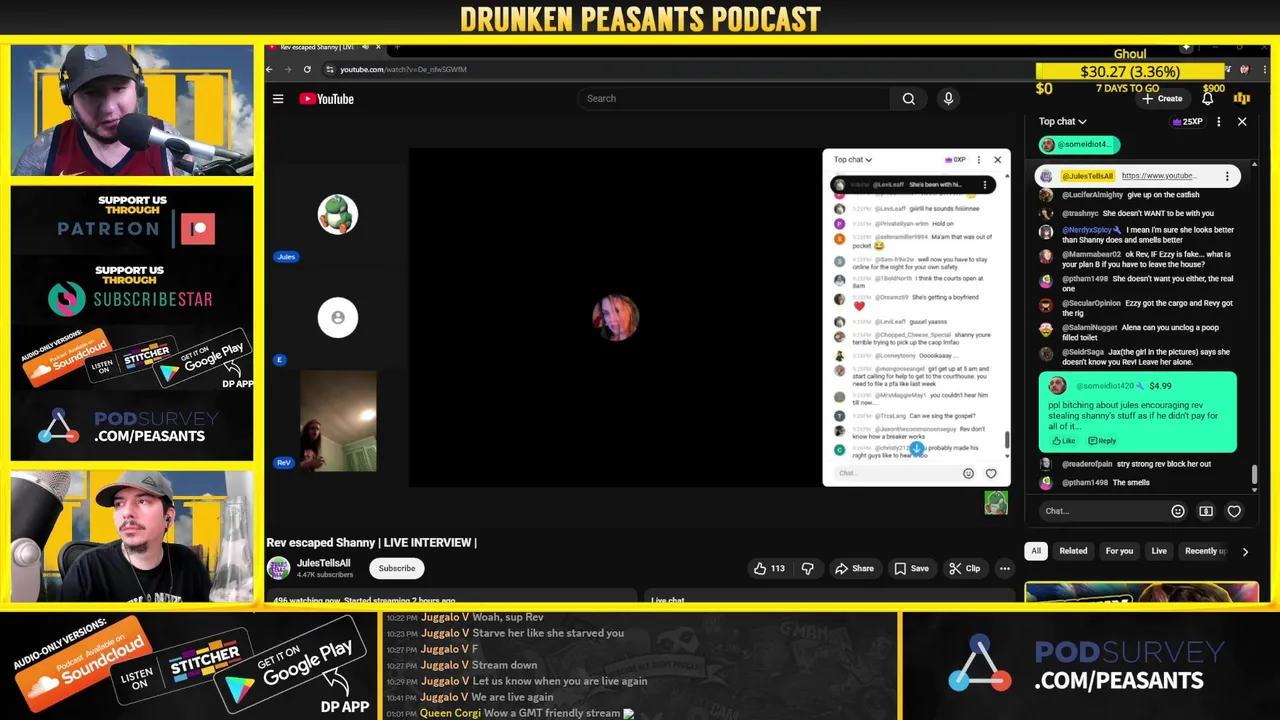Select the Recently uploaded filter chip
Viewport: 1280px width, 720px height.
point(1205,551)
